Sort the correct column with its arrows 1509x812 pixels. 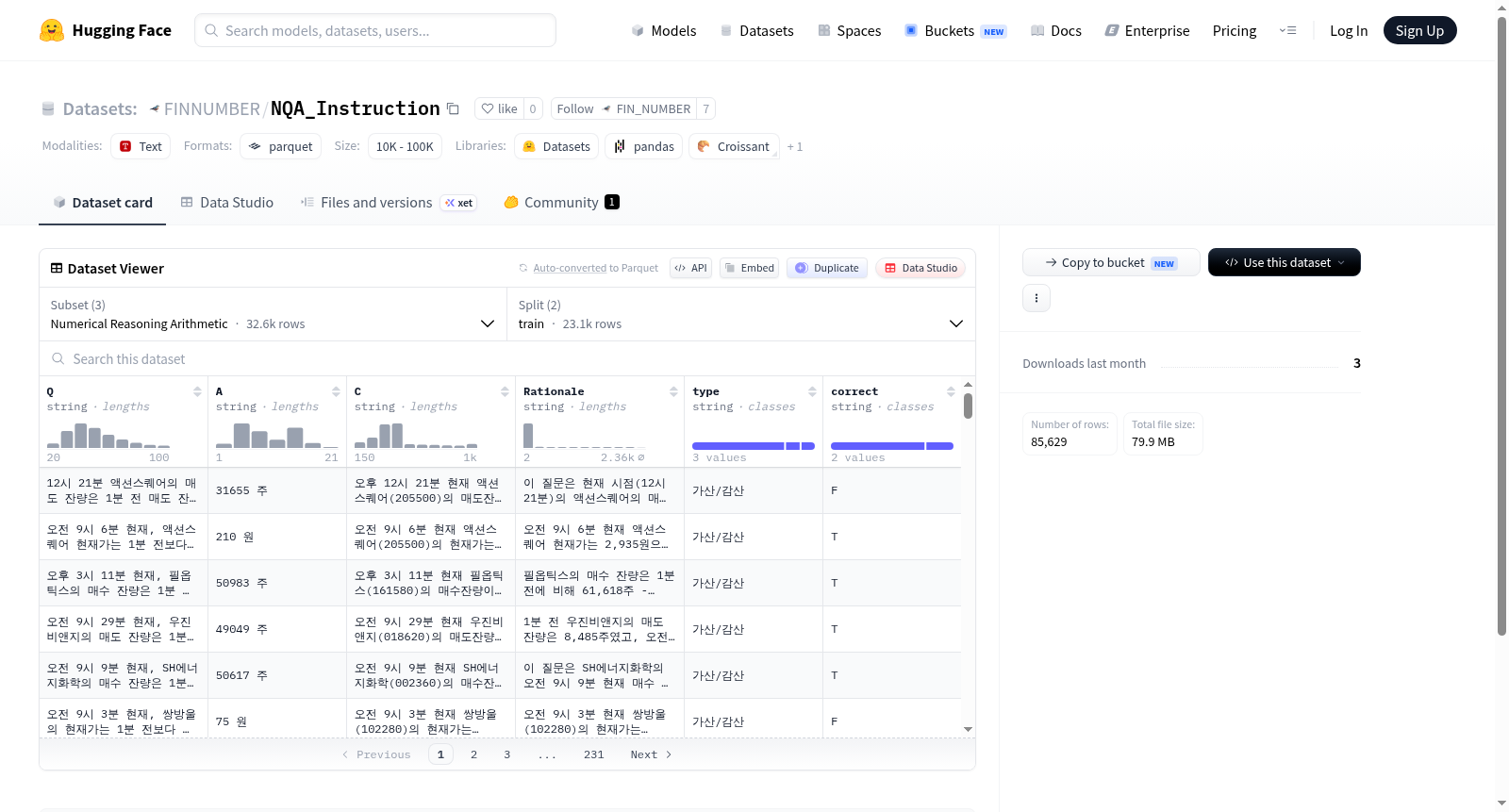coord(951,391)
